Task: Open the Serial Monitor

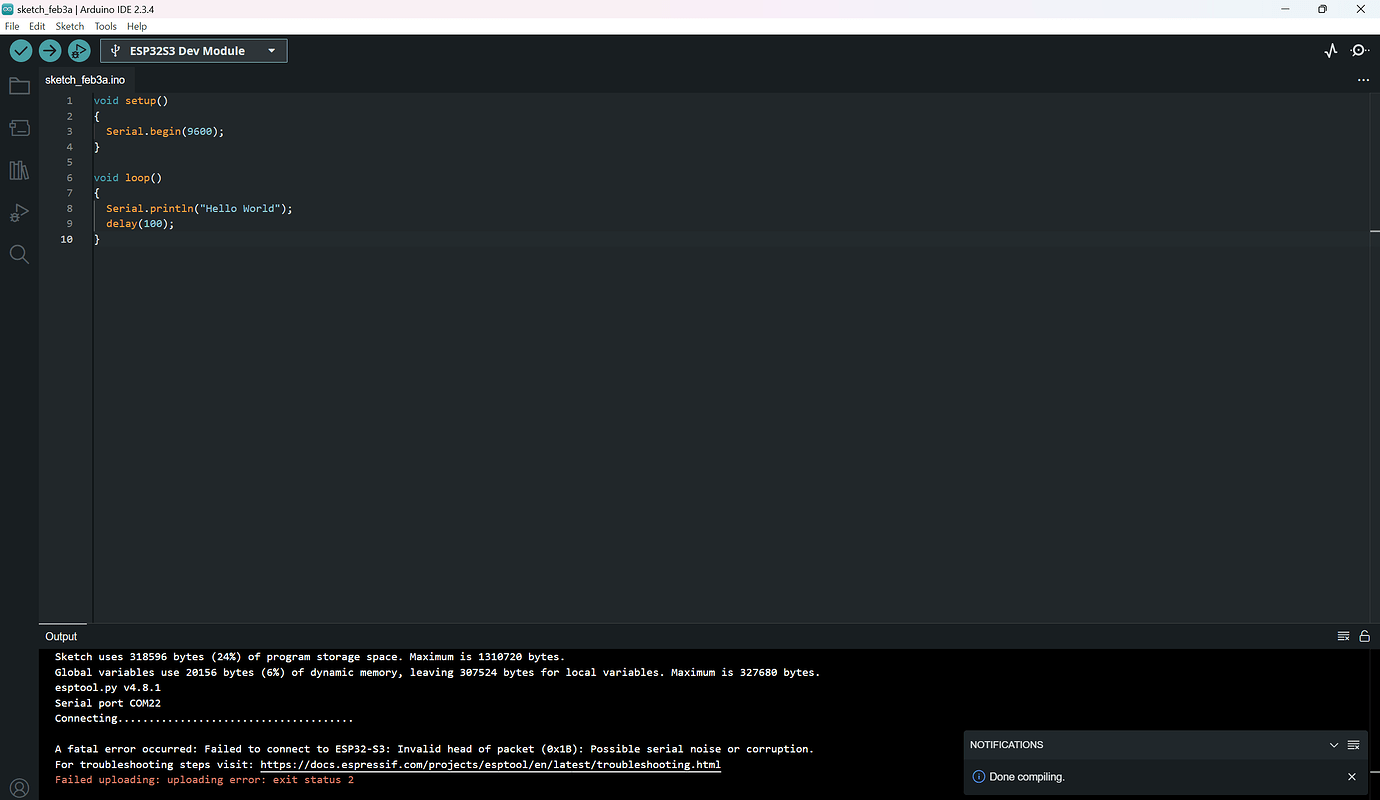Action: click(1360, 50)
